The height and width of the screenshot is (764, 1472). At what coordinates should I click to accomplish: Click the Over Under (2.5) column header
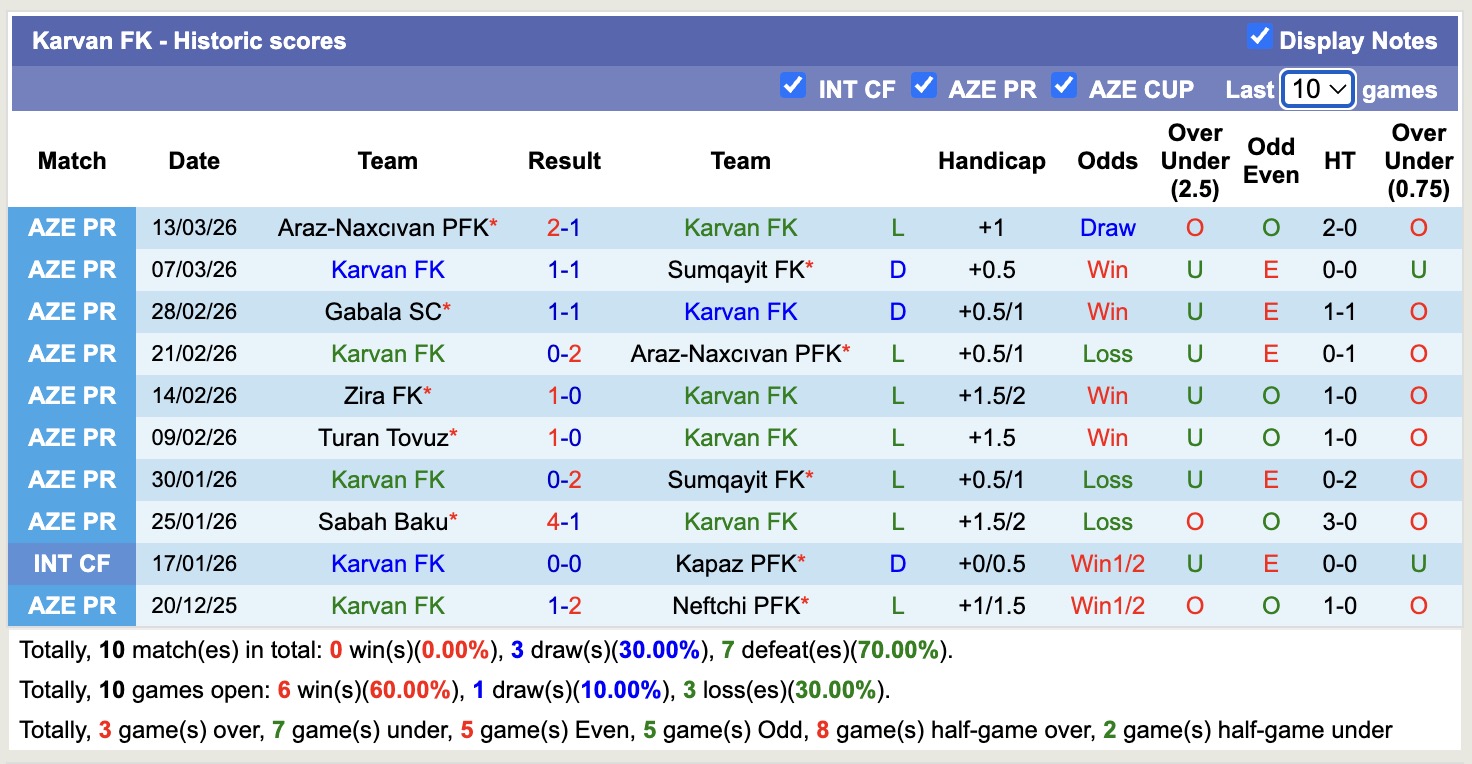point(1195,161)
